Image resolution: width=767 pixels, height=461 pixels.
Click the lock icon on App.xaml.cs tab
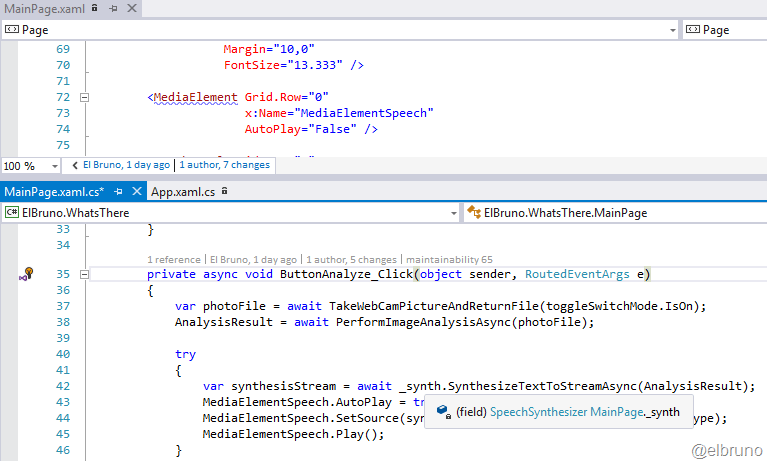[225, 190]
